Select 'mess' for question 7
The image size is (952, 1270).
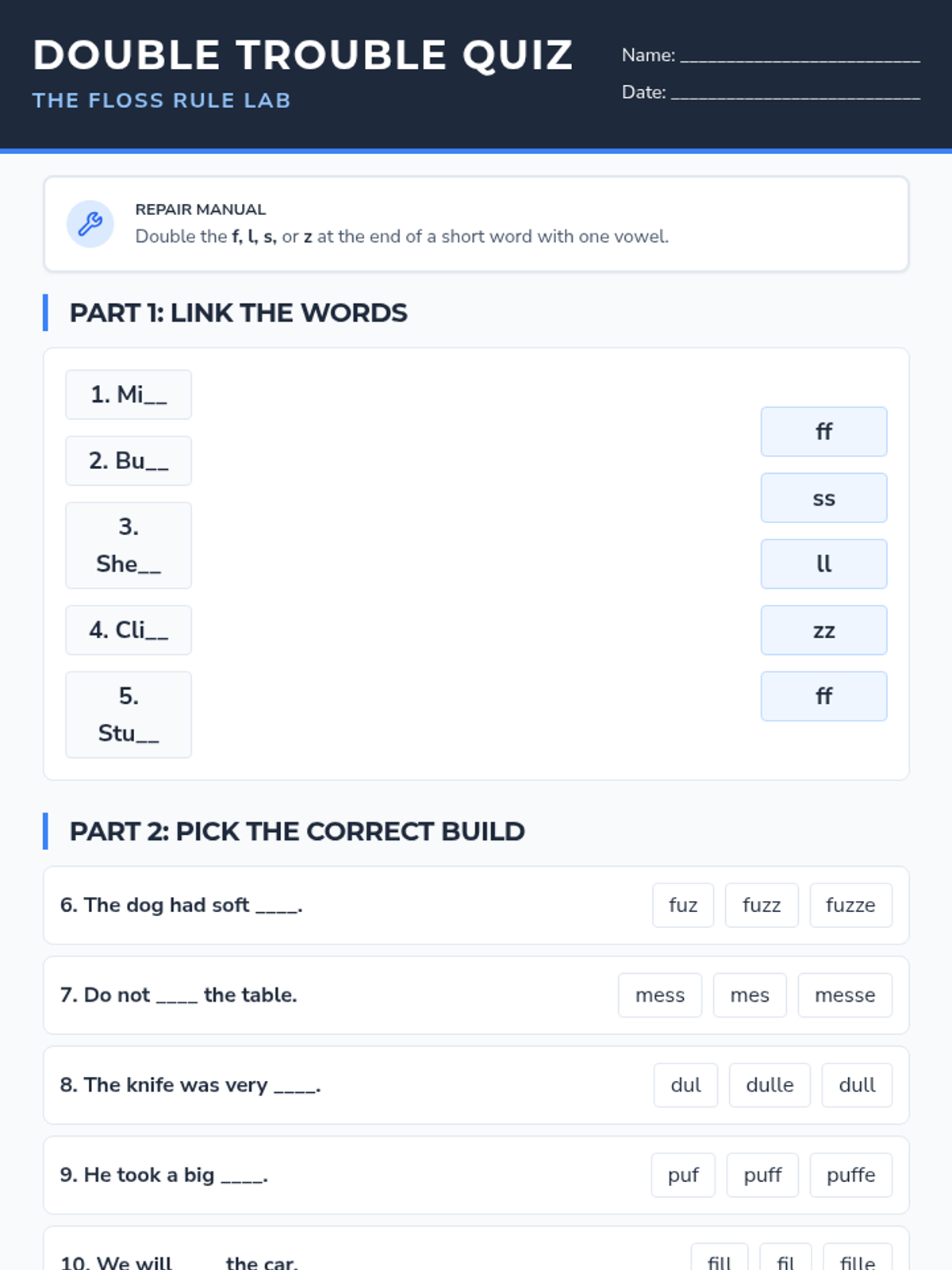tap(659, 995)
